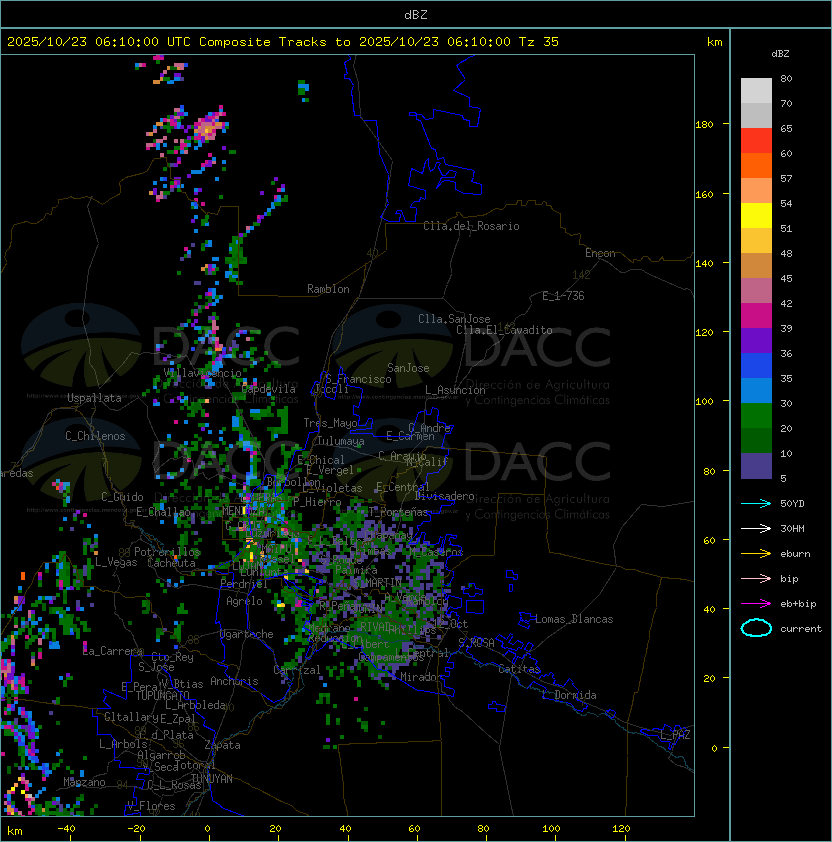Pick the magenta swatch near 42 dBZ
832x842 pixels.
tap(756, 316)
